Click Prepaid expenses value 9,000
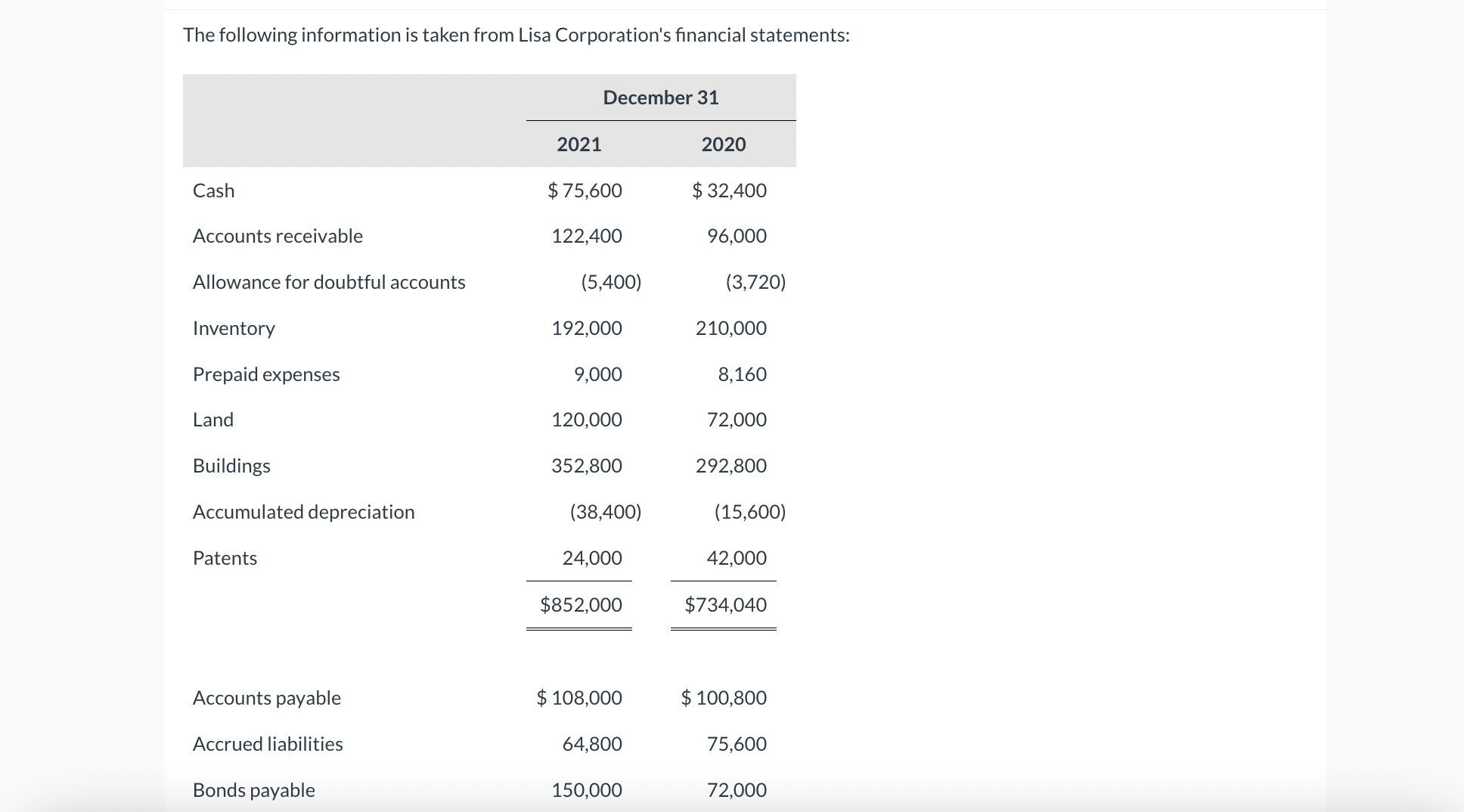This screenshot has width=1464, height=812. click(598, 374)
